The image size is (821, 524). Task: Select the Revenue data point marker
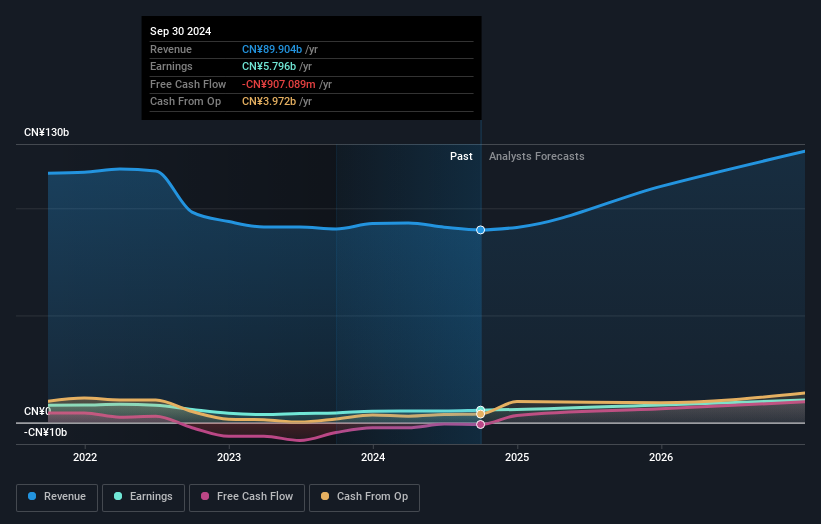coord(480,230)
